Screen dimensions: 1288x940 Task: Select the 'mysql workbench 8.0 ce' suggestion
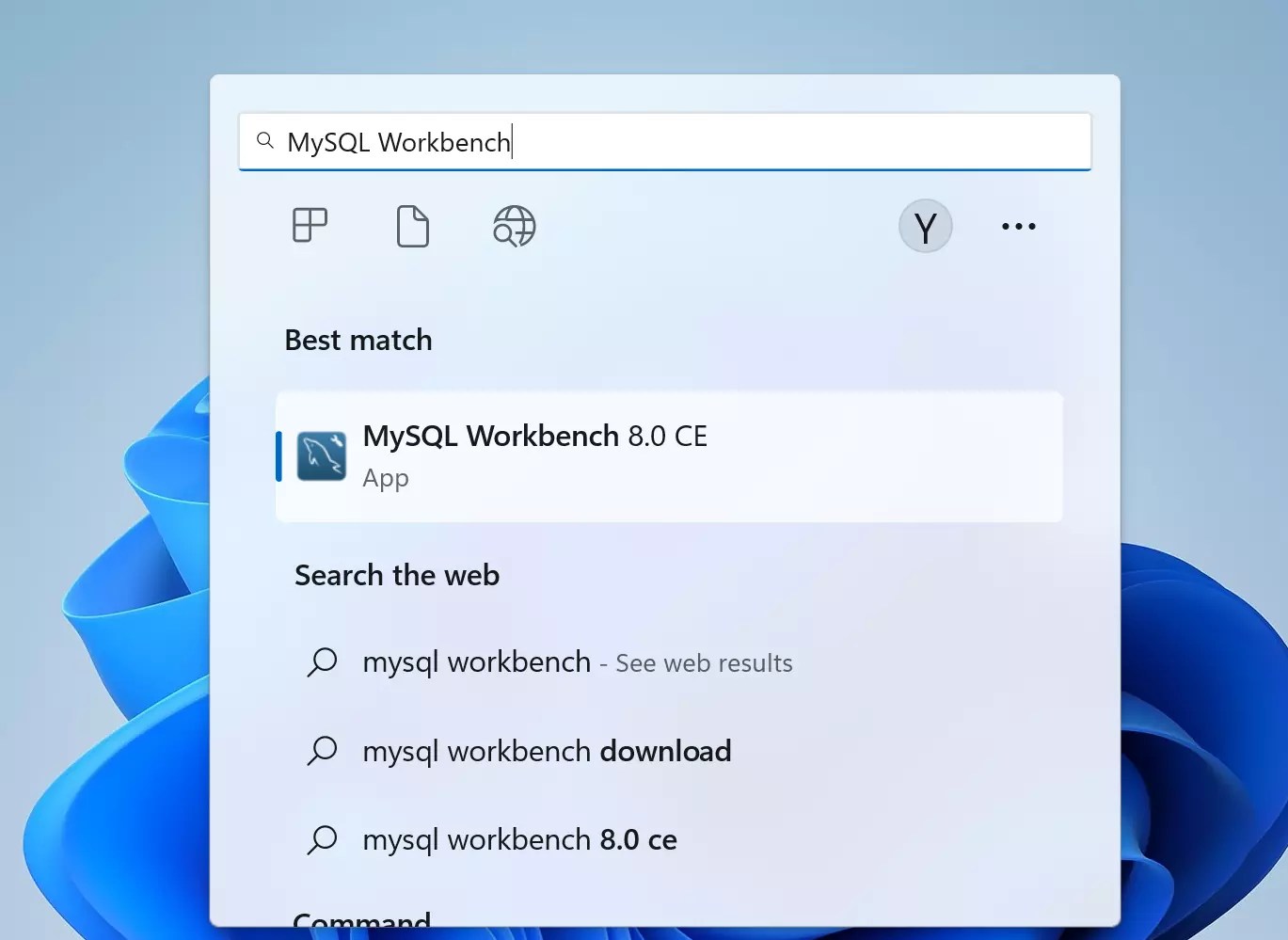(518, 838)
